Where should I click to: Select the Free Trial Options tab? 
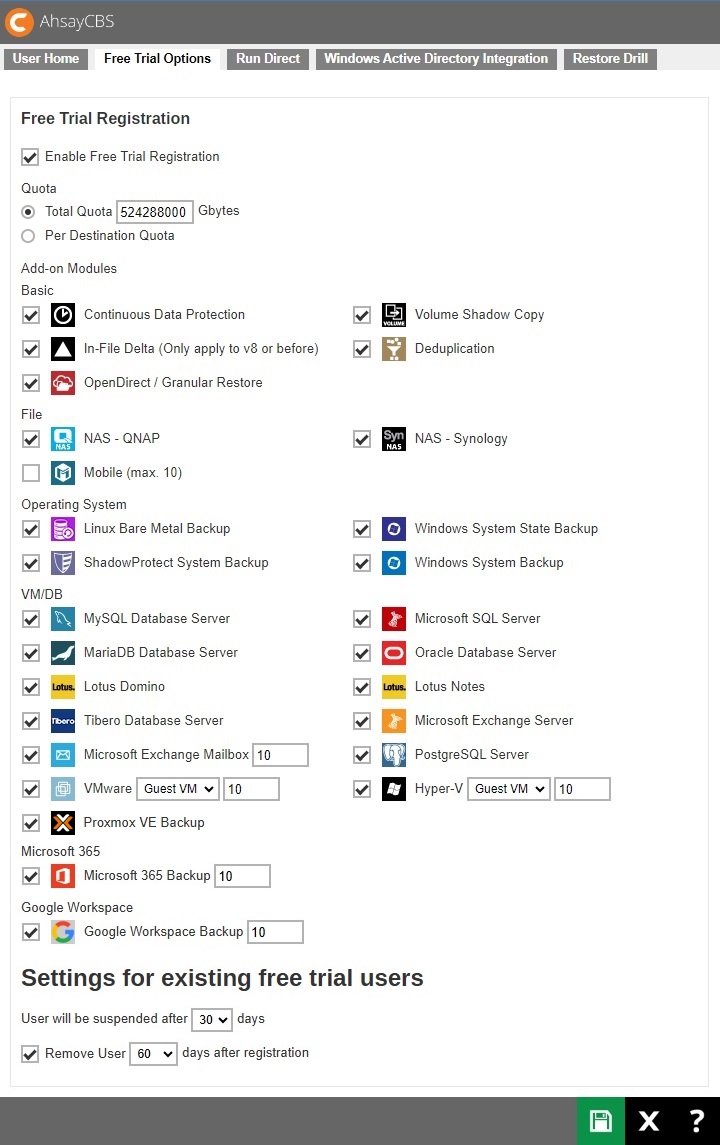[157, 58]
